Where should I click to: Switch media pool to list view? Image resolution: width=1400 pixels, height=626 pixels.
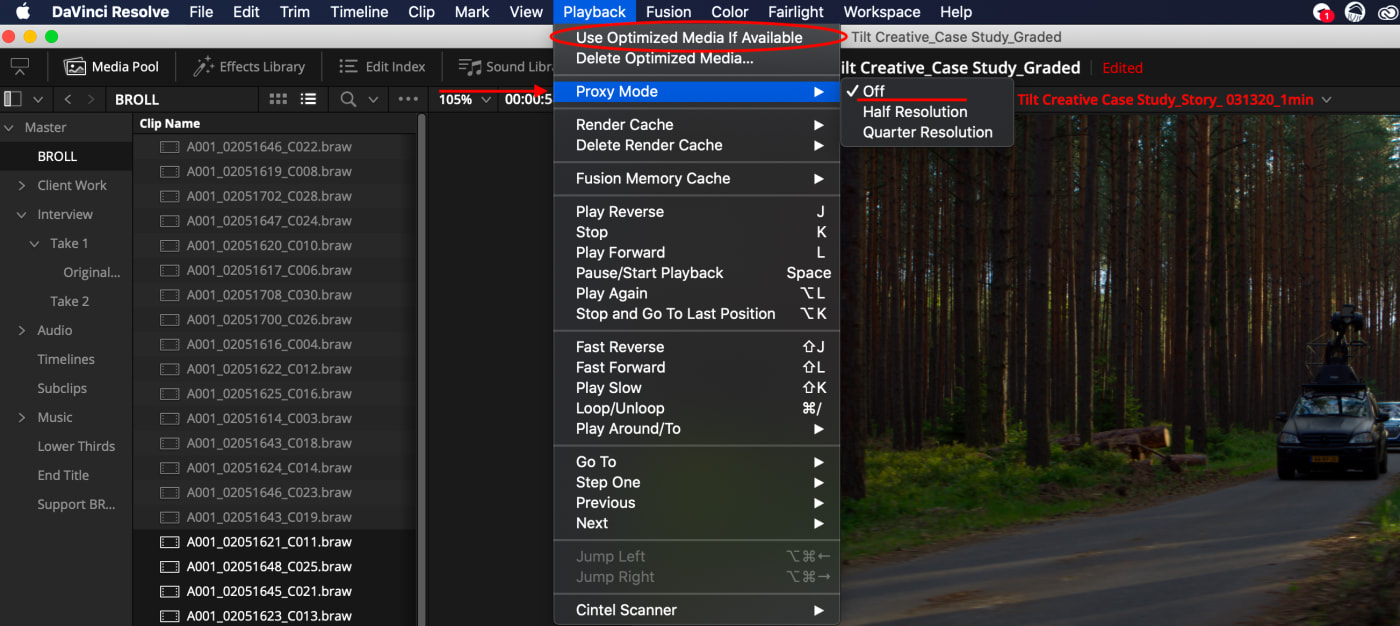tap(308, 99)
